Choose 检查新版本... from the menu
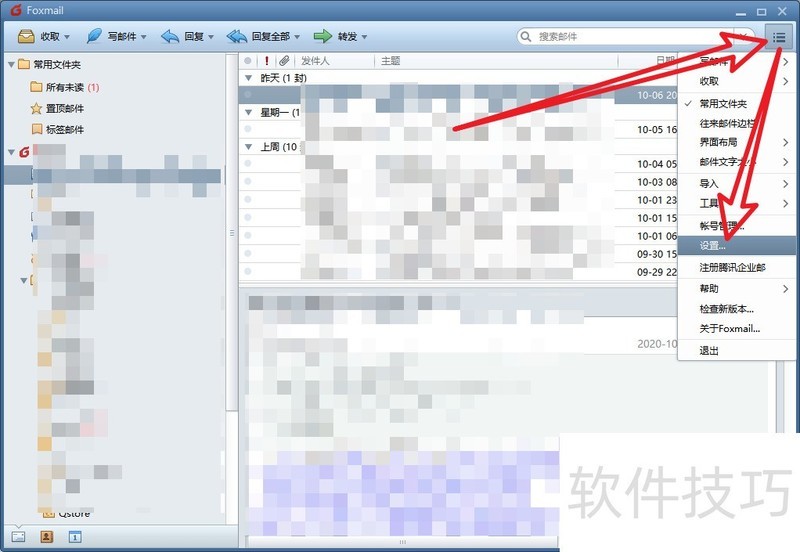Screen dimensions: 800x552 736,309
